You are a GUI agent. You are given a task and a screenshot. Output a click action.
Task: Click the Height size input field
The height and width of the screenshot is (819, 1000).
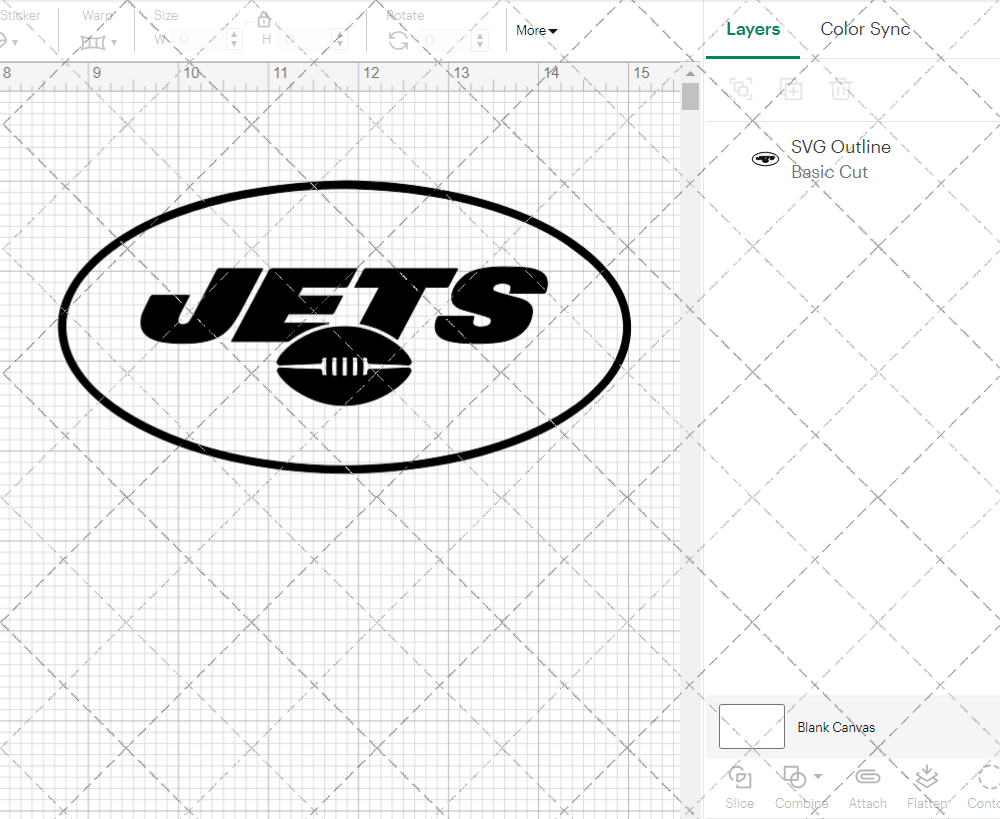pyautogui.click(x=306, y=40)
